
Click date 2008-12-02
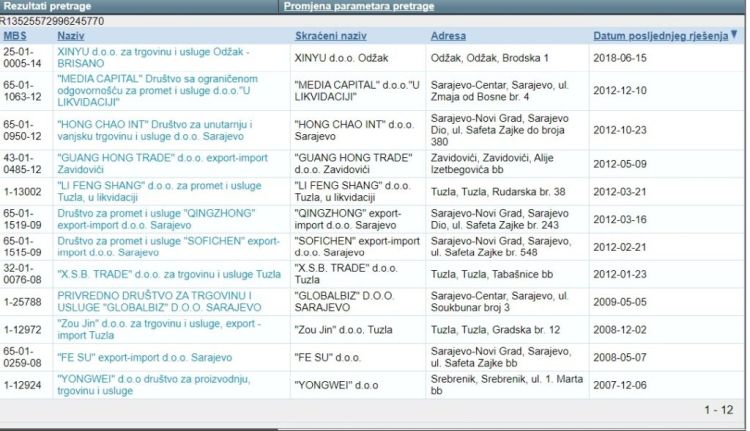pyautogui.click(x=620, y=330)
